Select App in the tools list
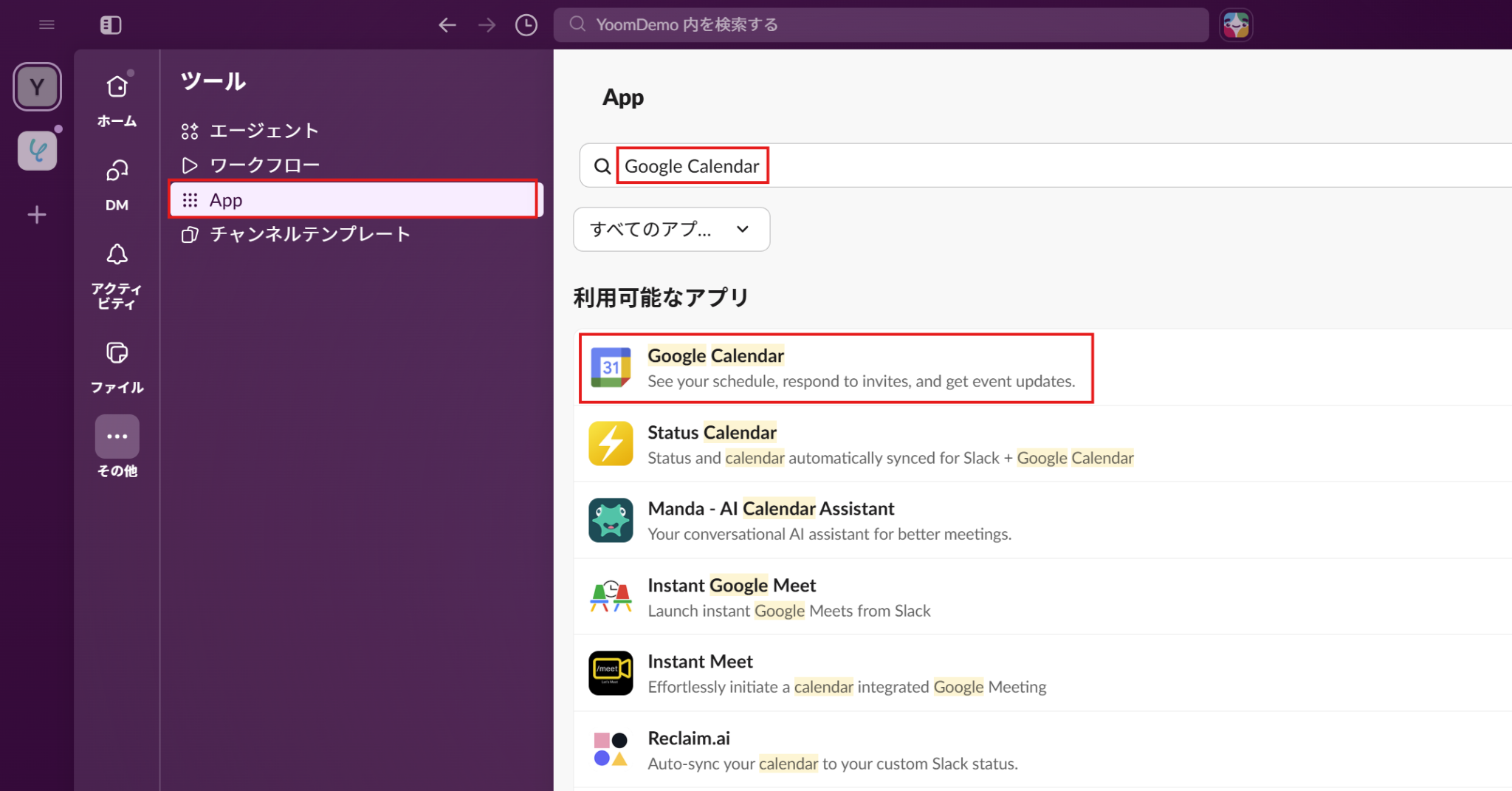Viewport: 1512px width, 791px height. 357,199
